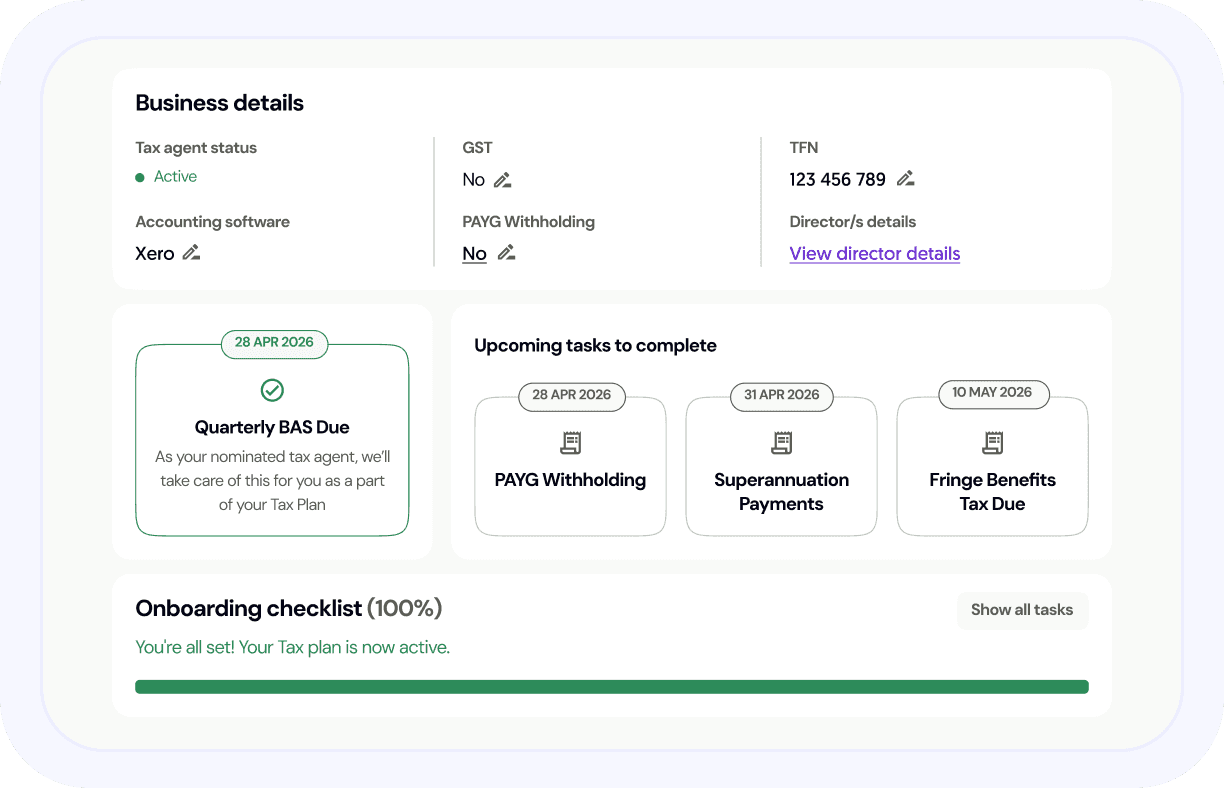Open View director details link
Image resolution: width=1224 pixels, height=788 pixels.
point(874,254)
